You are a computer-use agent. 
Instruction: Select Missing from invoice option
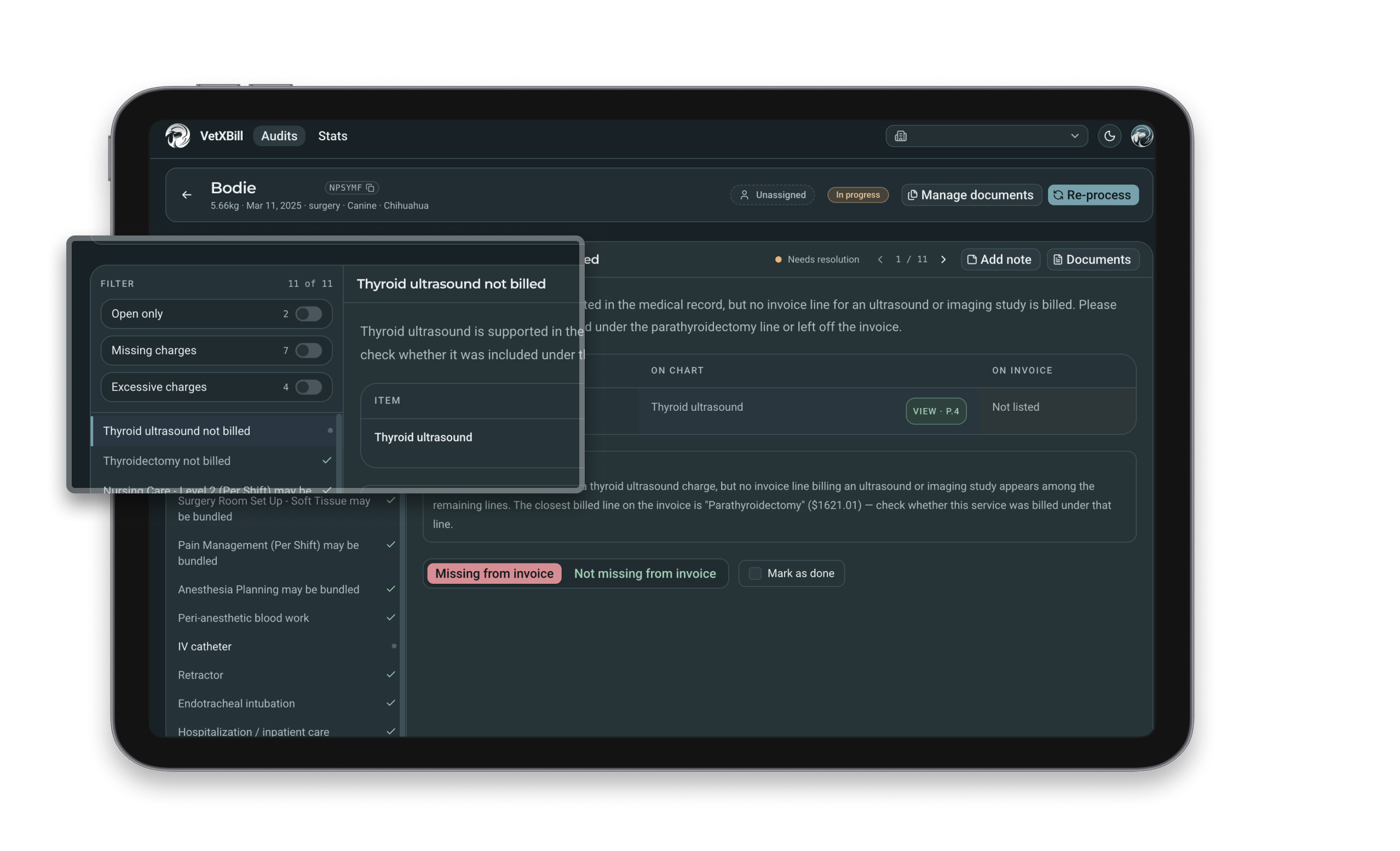point(494,573)
